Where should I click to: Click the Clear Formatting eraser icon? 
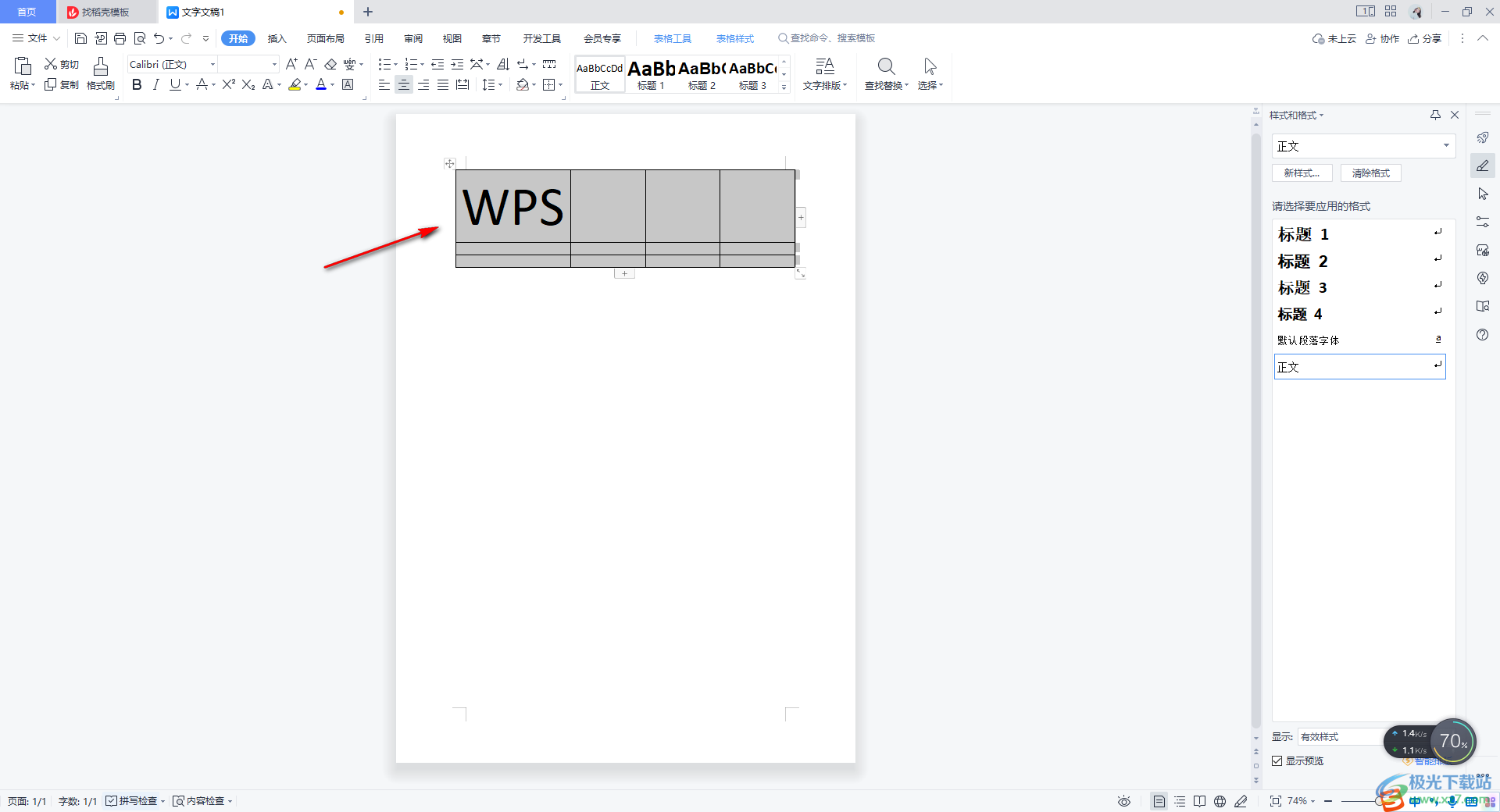tap(330, 64)
